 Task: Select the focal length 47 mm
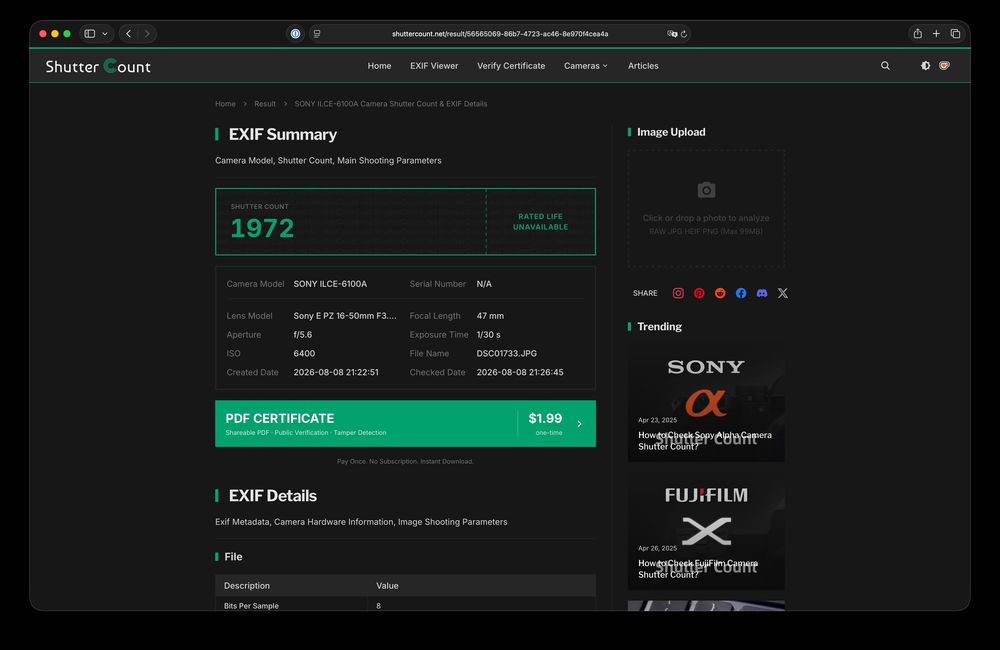tap(490, 316)
